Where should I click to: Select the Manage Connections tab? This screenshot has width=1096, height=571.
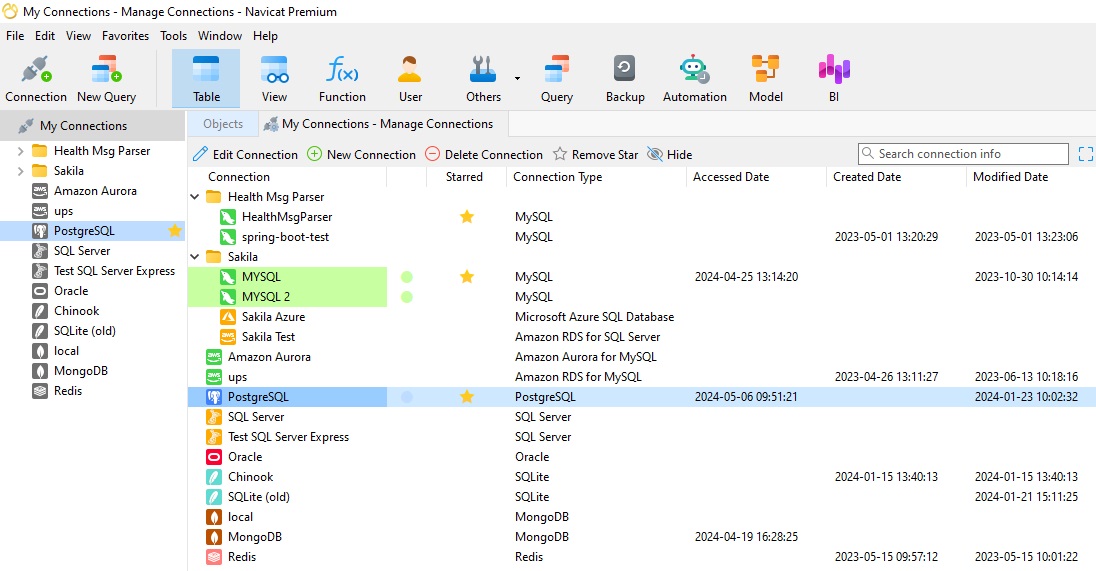click(383, 124)
